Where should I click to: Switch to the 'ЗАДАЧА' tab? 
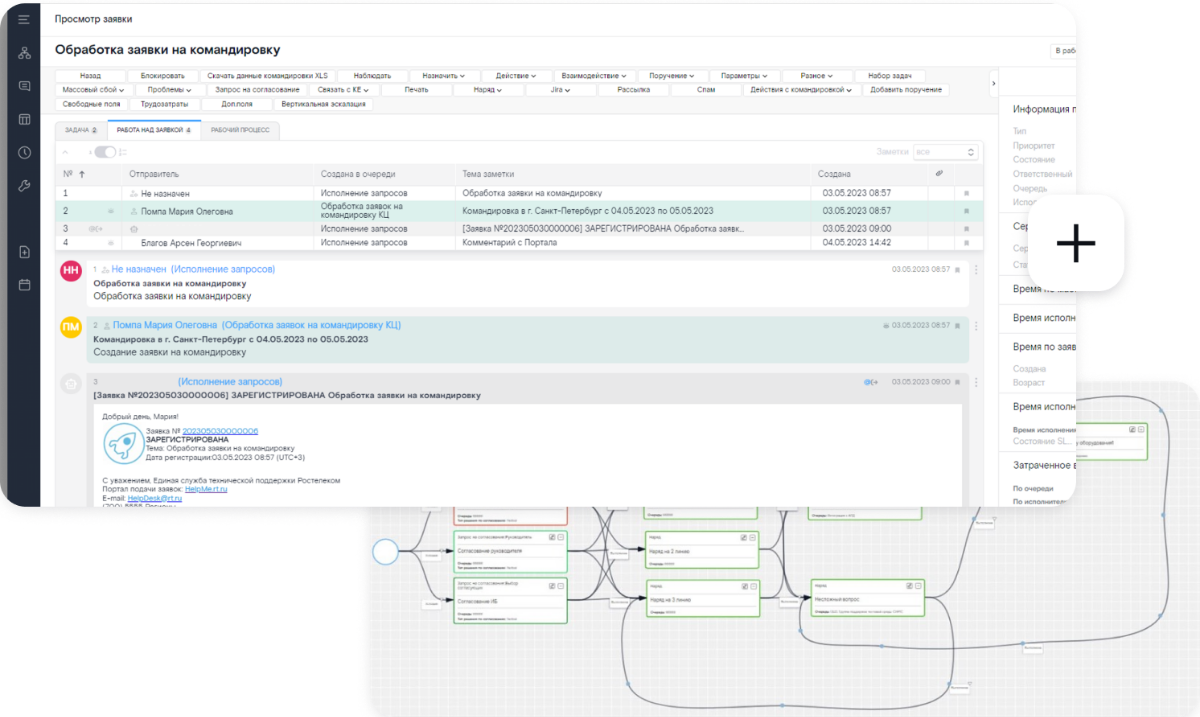[82, 130]
